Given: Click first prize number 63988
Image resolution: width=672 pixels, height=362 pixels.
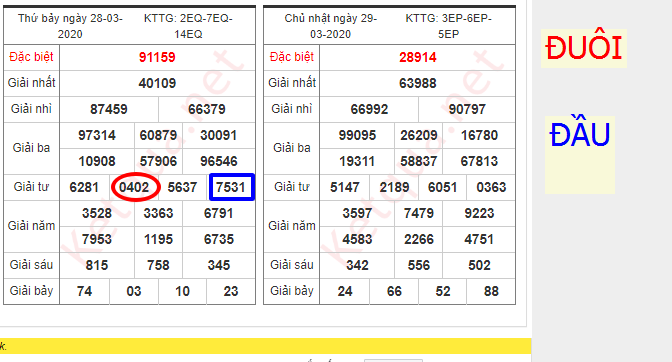Looking at the screenshot, I should tap(417, 83).
